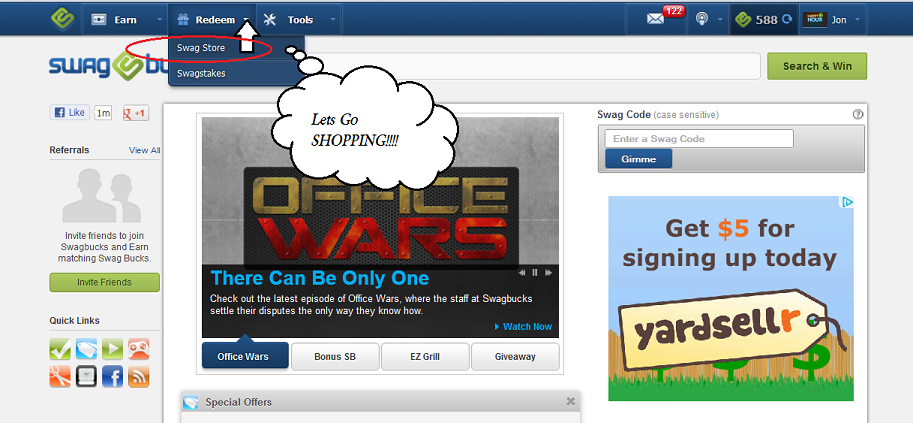Click the 122 unread notification badge
Image resolution: width=913 pixels, height=423 pixels.
pos(673,11)
